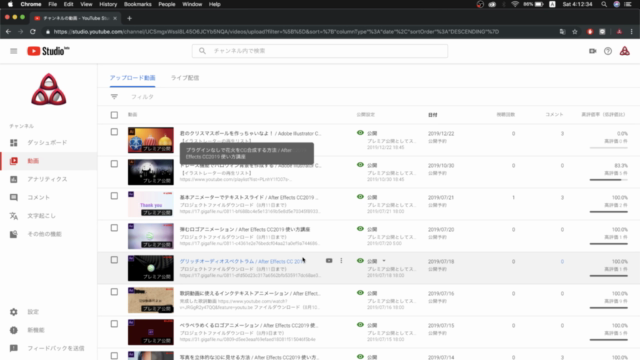Click the チャンネル内で検索 search field
Image resolution: width=640 pixels, height=360 pixels.
point(320,51)
